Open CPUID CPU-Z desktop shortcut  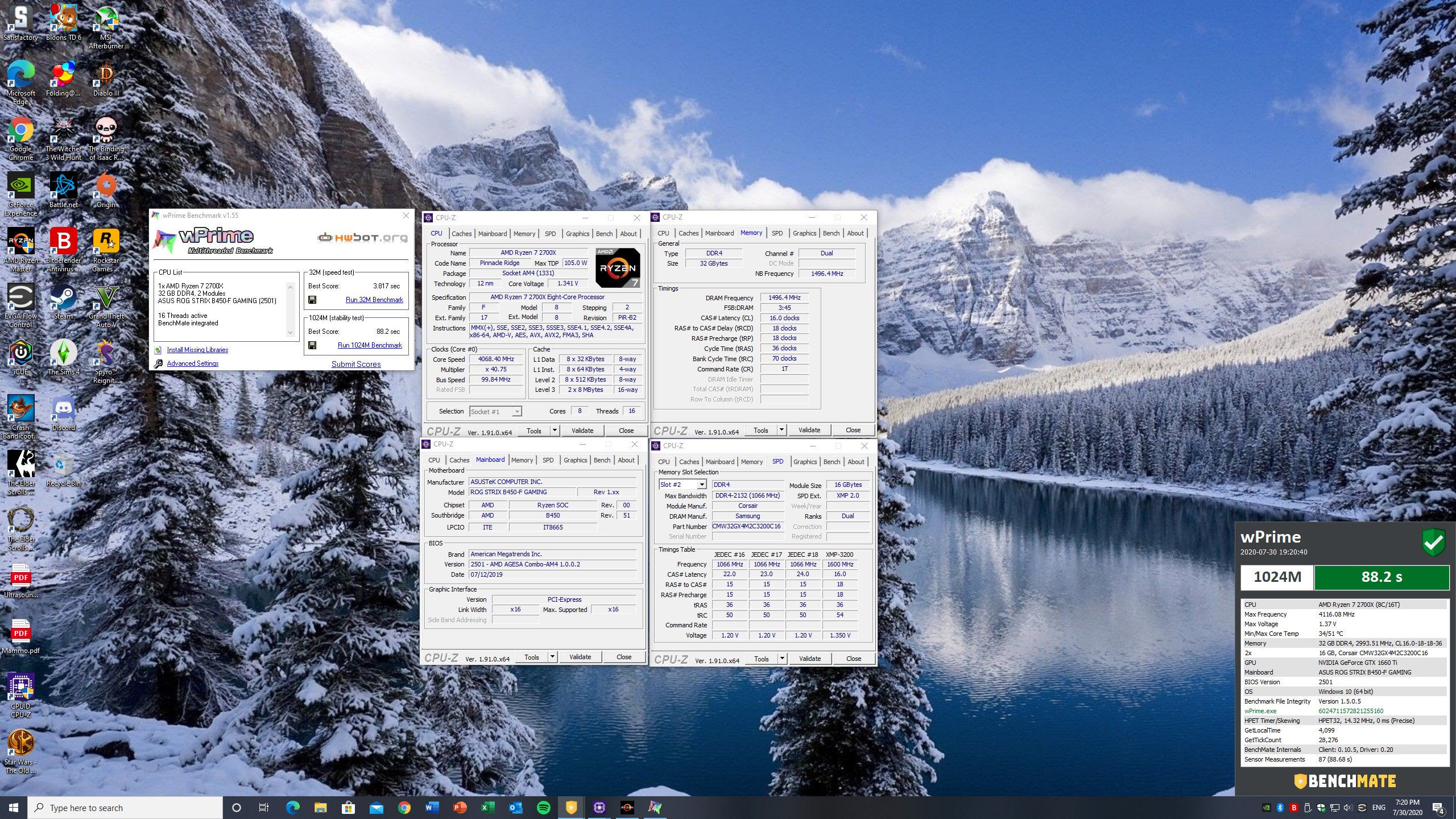(20, 696)
